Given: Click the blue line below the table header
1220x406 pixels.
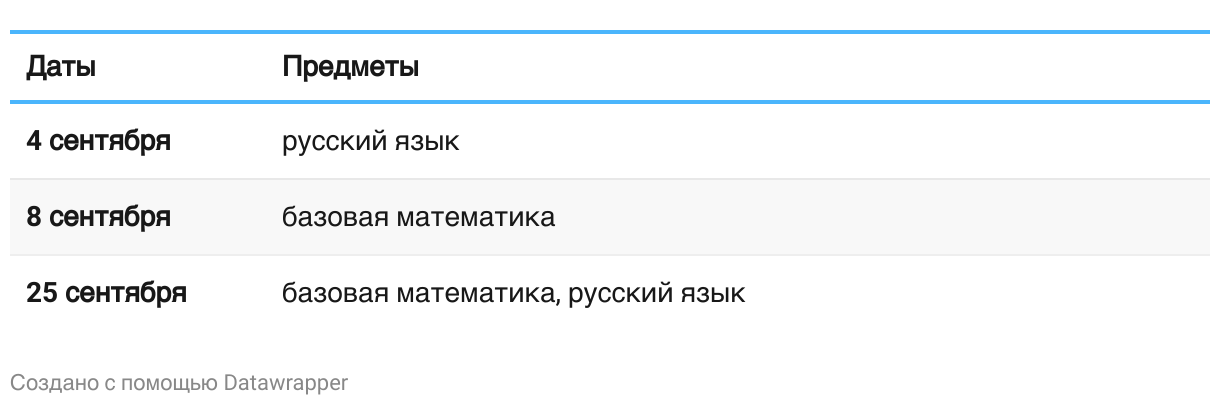Looking at the screenshot, I should pos(610,102).
